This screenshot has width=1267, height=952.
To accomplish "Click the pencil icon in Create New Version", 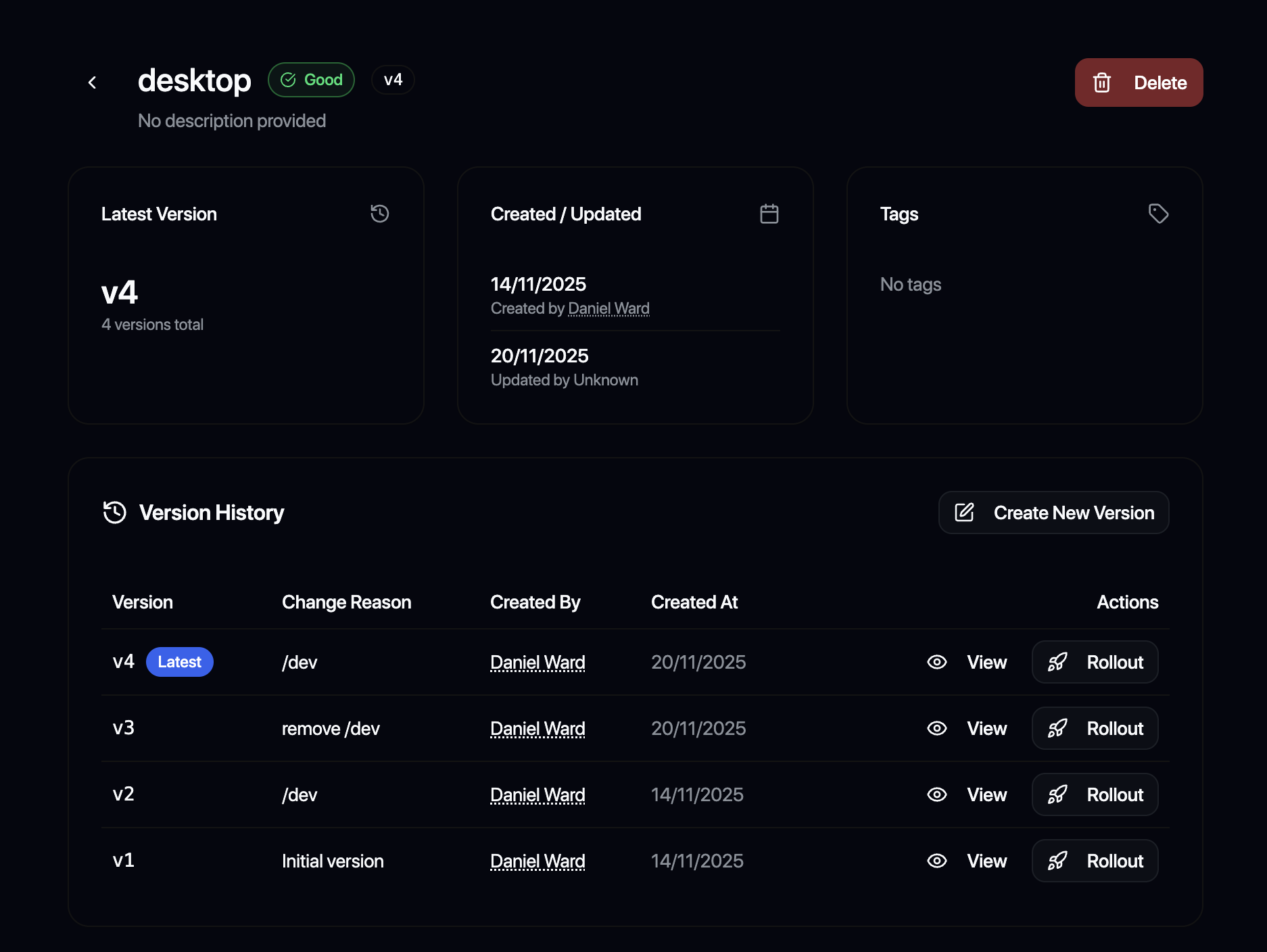I will click(x=963, y=513).
